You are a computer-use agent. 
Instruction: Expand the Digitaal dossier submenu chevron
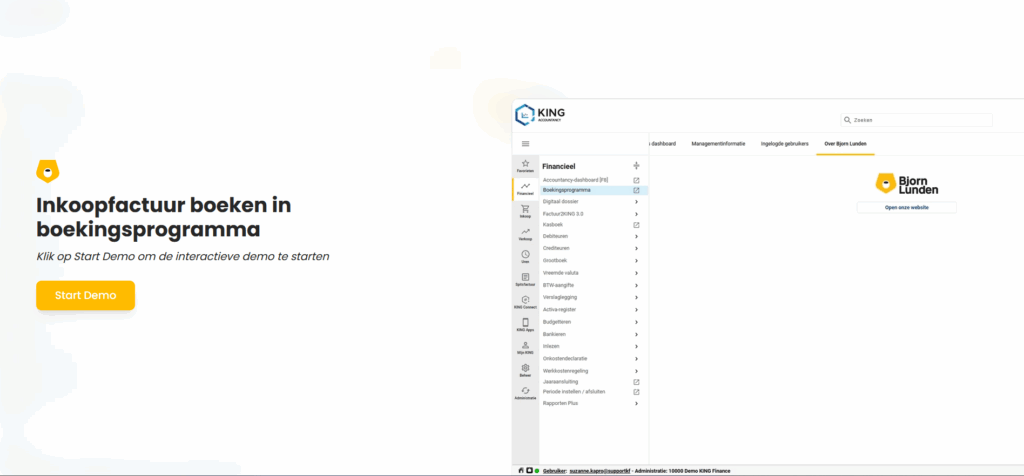point(636,202)
